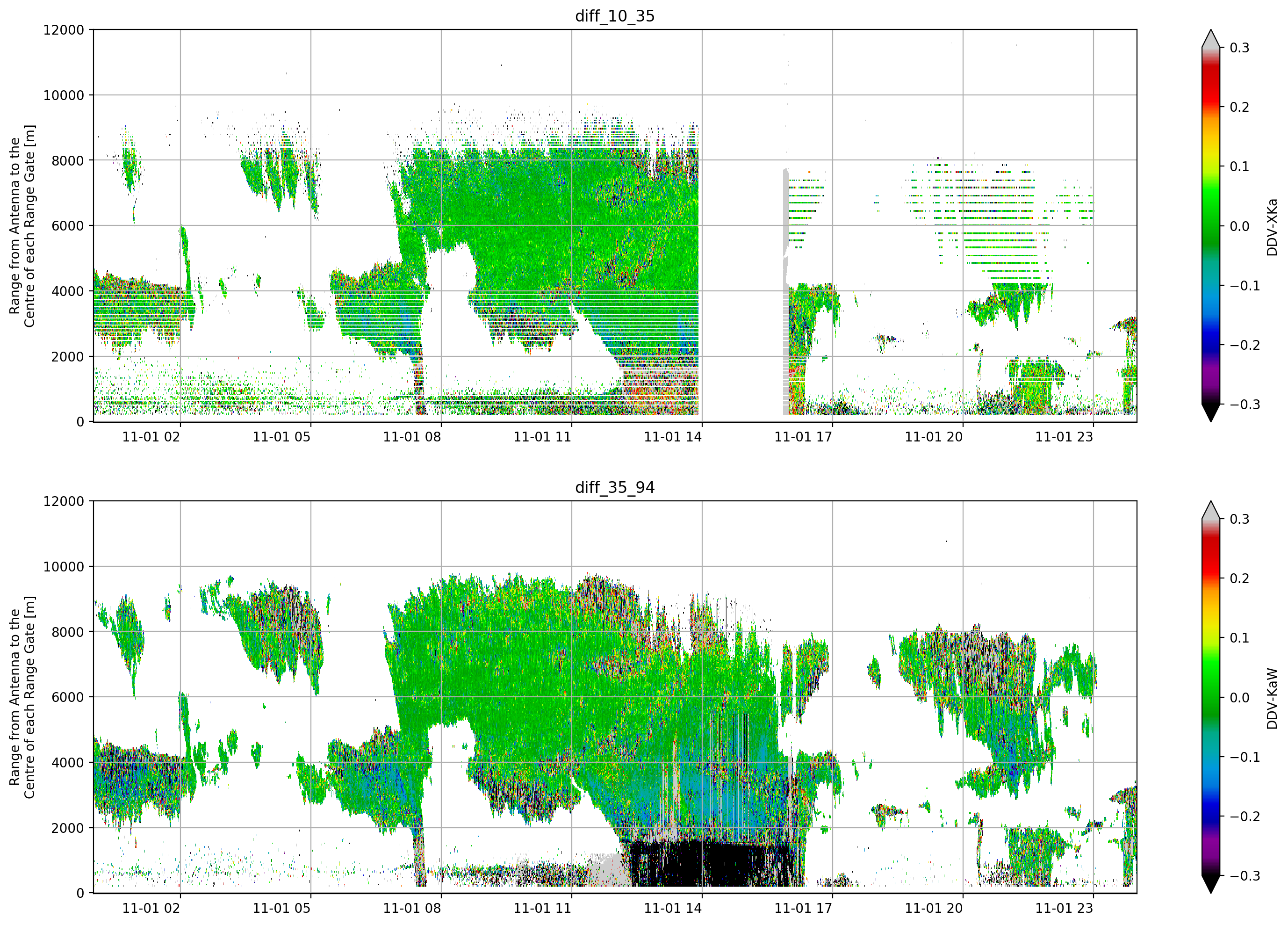Click the 8000 tick on diff_10_35 y-axis

point(68,160)
